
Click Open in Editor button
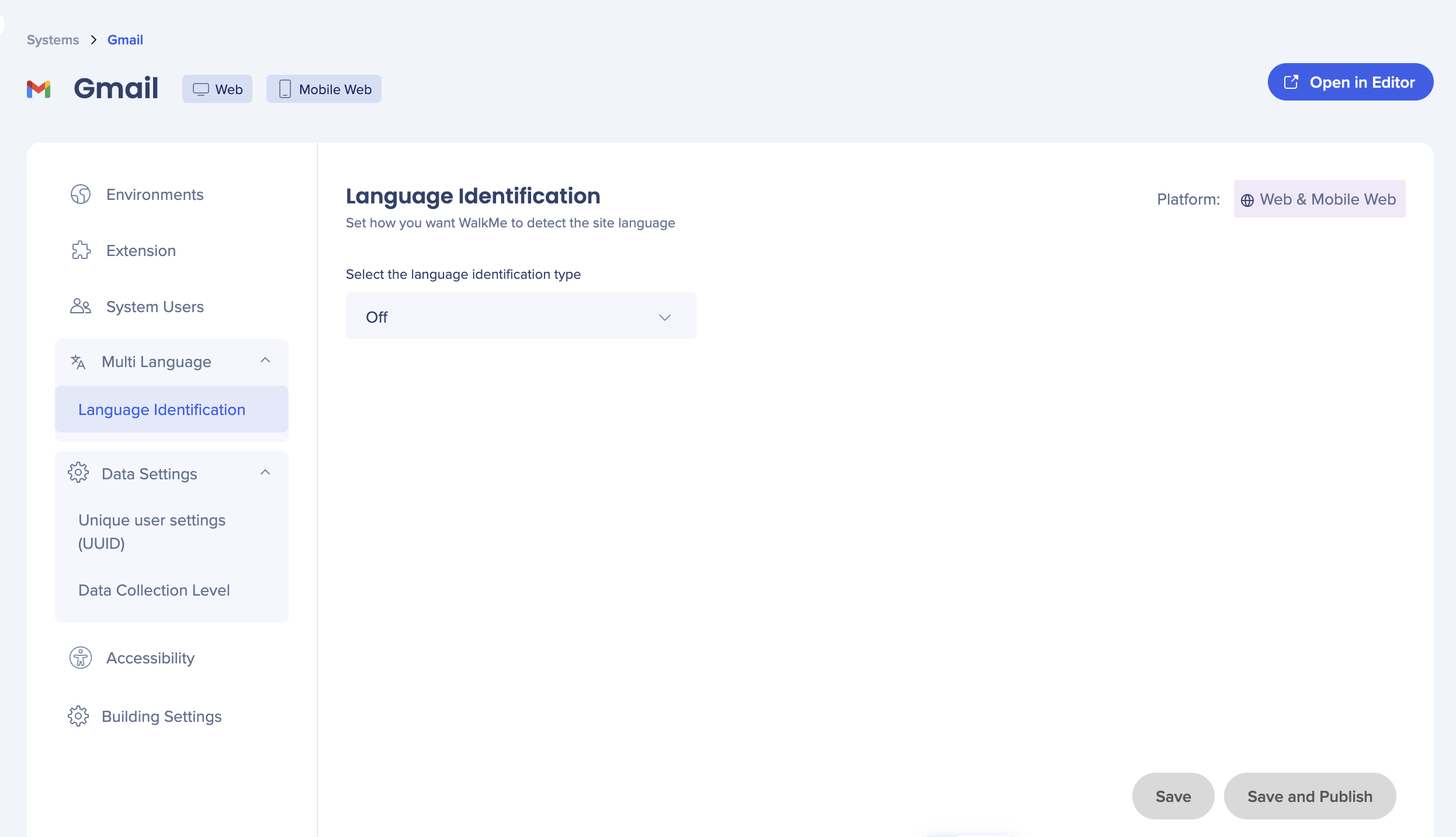[x=1350, y=82]
